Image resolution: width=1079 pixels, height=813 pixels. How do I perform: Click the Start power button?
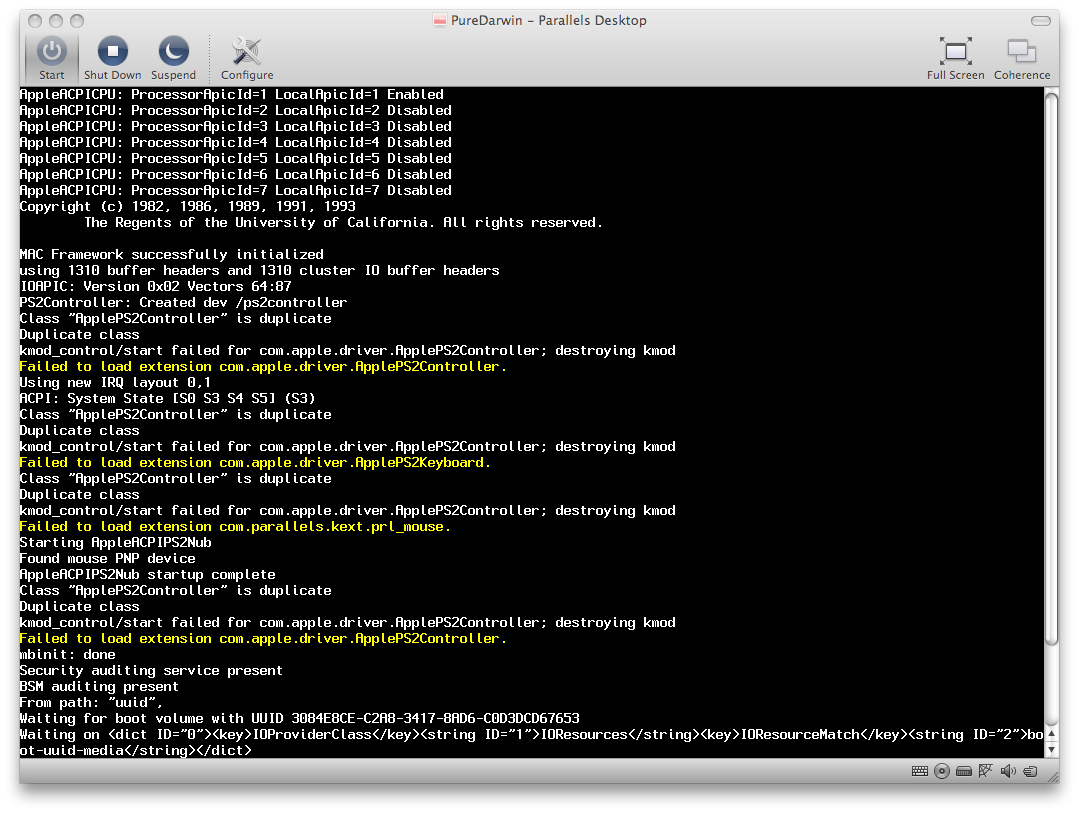pyautogui.click(x=52, y=58)
